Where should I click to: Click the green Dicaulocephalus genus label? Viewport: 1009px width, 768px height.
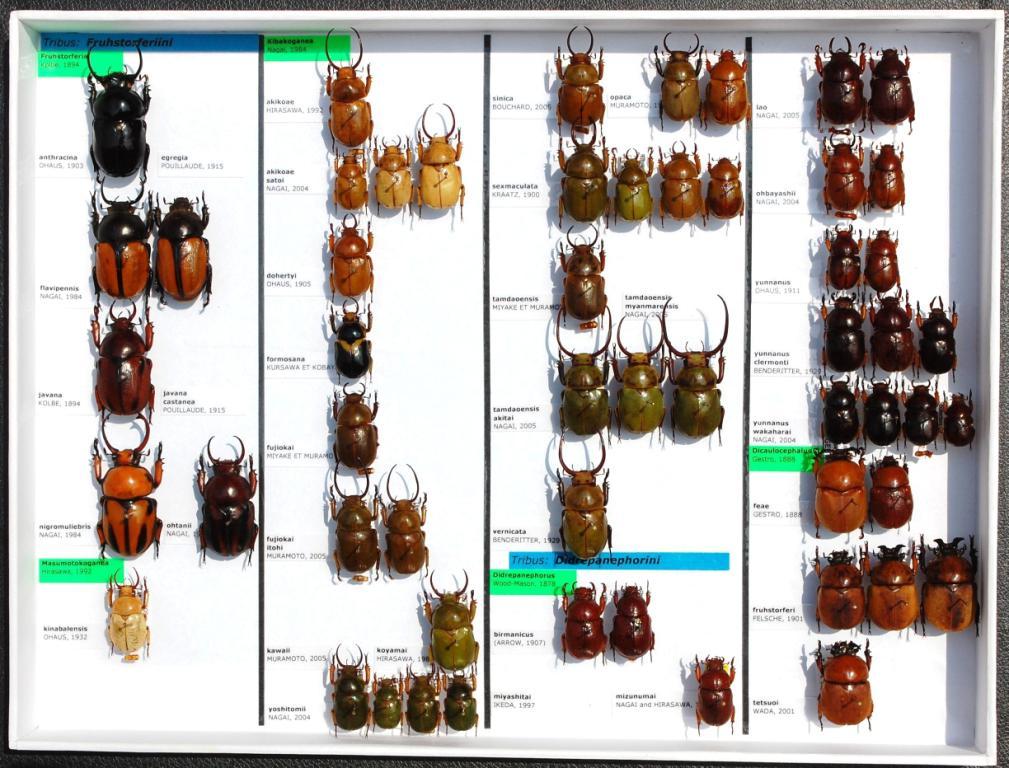785,457
